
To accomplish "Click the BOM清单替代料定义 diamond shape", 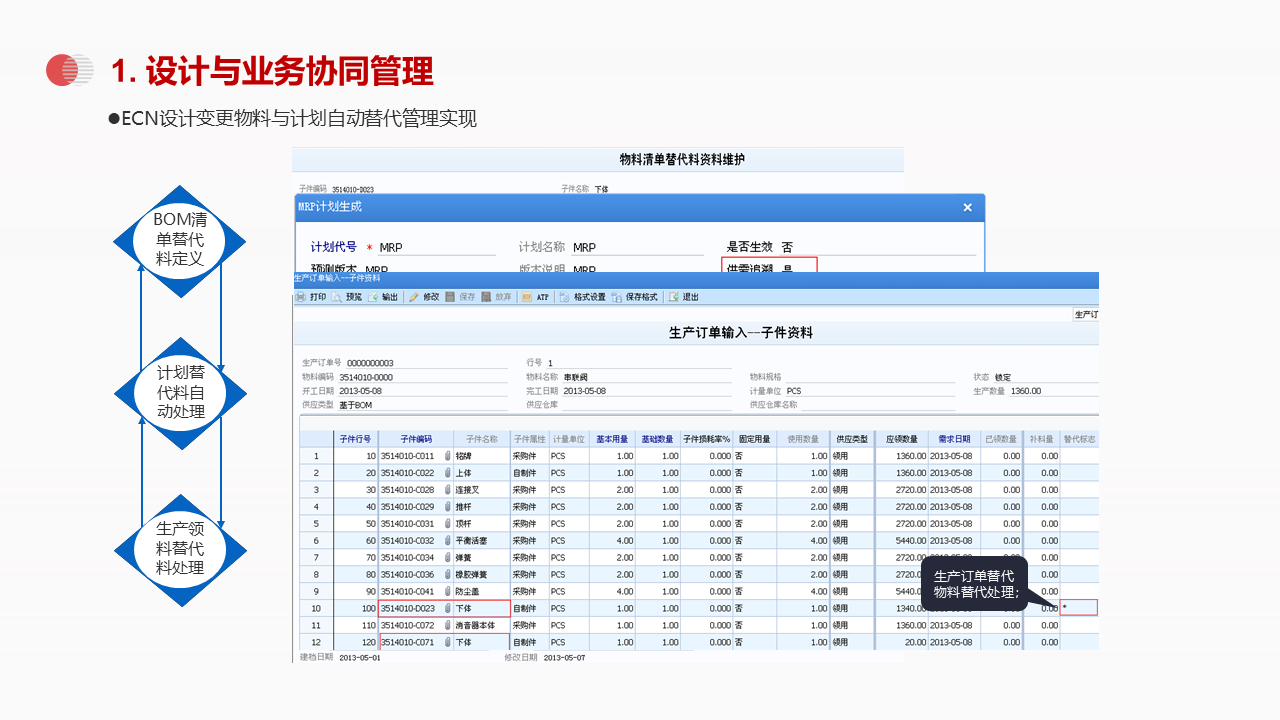I will (x=180, y=241).
